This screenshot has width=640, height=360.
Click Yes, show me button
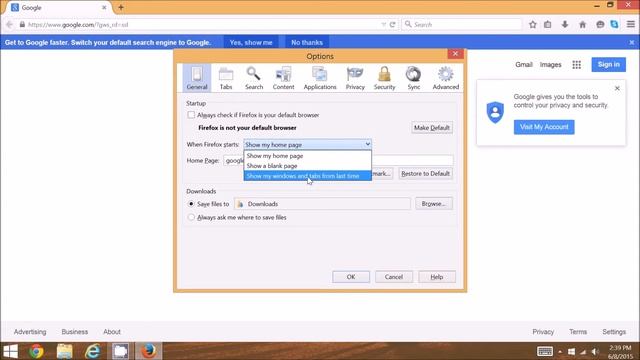tap(251, 42)
